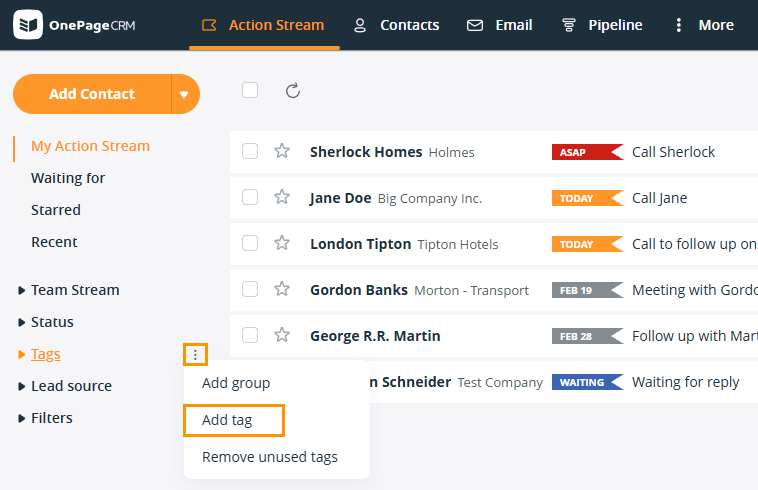Screen dimensions: 758x490
Task: Click the Add Contact button
Action: coord(92,94)
